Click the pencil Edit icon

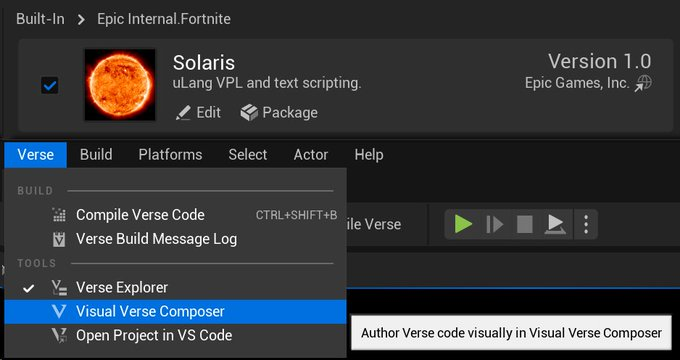pyautogui.click(x=183, y=113)
